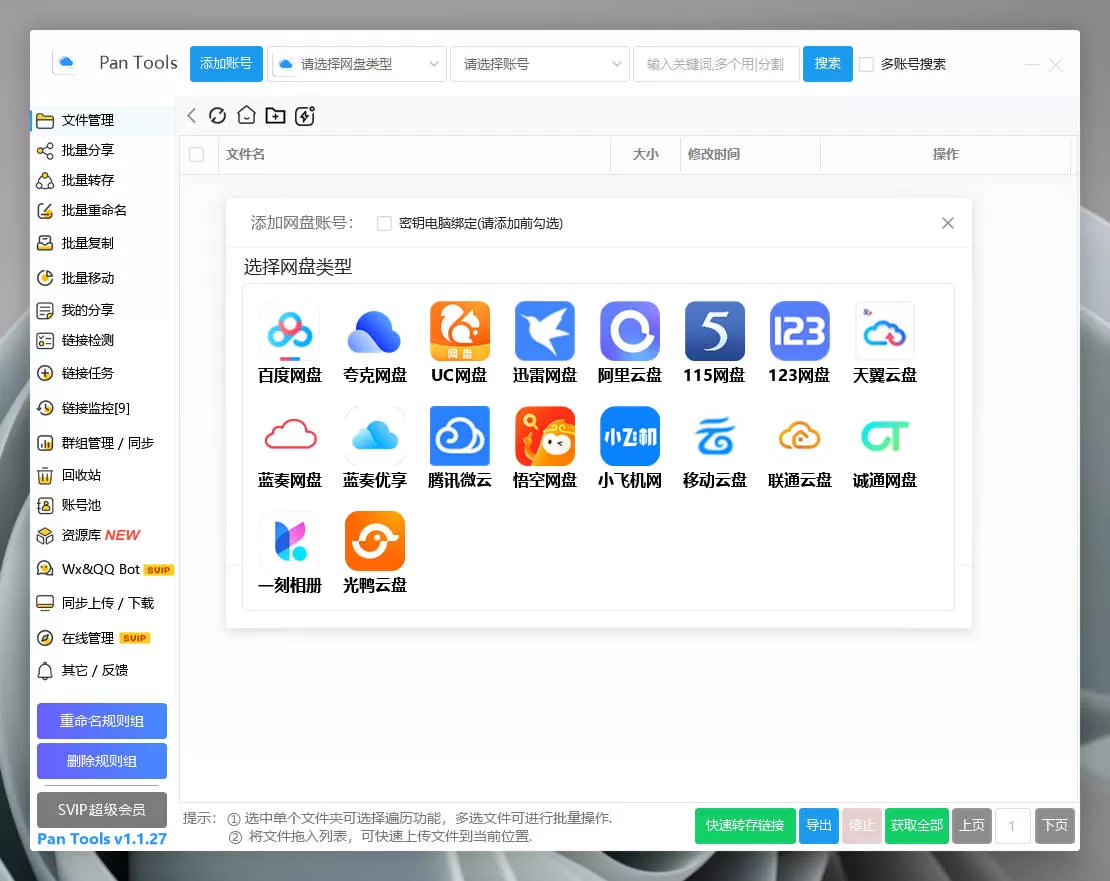Image resolution: width=1110 pixels, height=881 pixels.
Task: Open Wx&QQ Bot in the sidebar
Action: click(x=103, y=569)
